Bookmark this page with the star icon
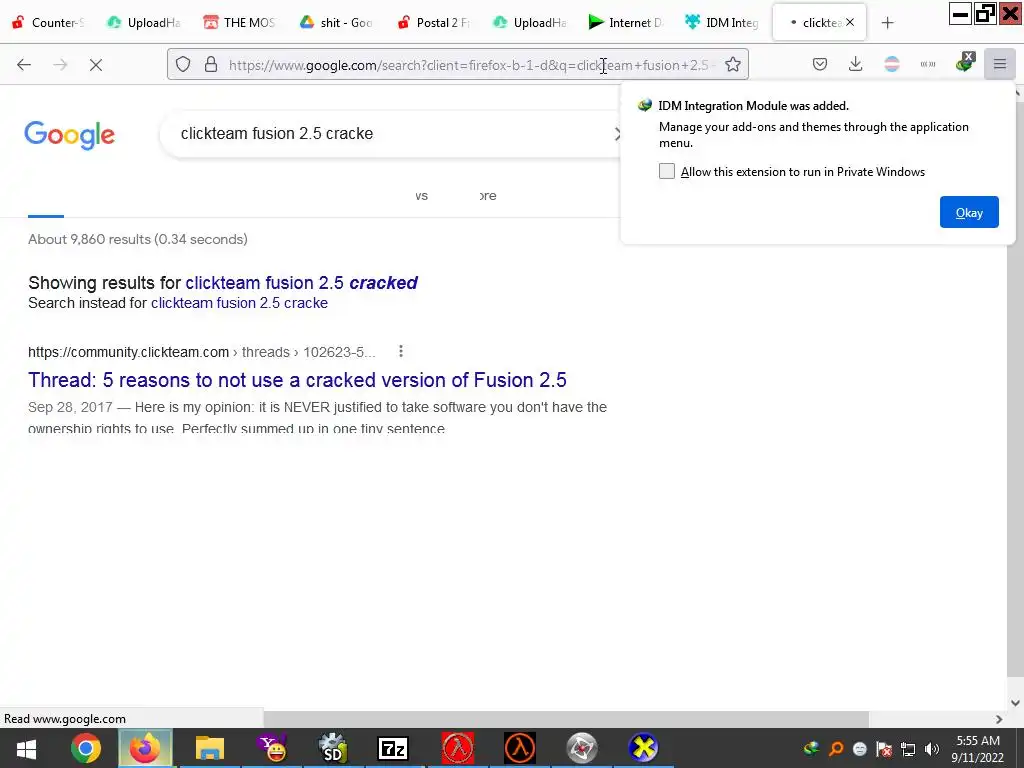 pos(733,64)
